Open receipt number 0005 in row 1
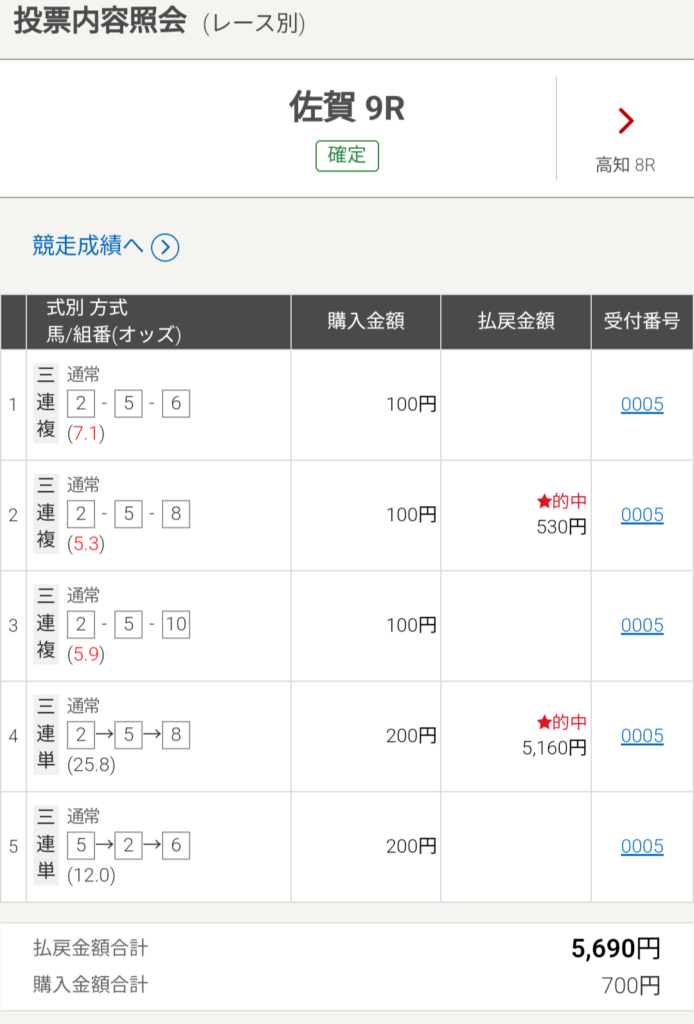694x1024 pixels. 642,405
